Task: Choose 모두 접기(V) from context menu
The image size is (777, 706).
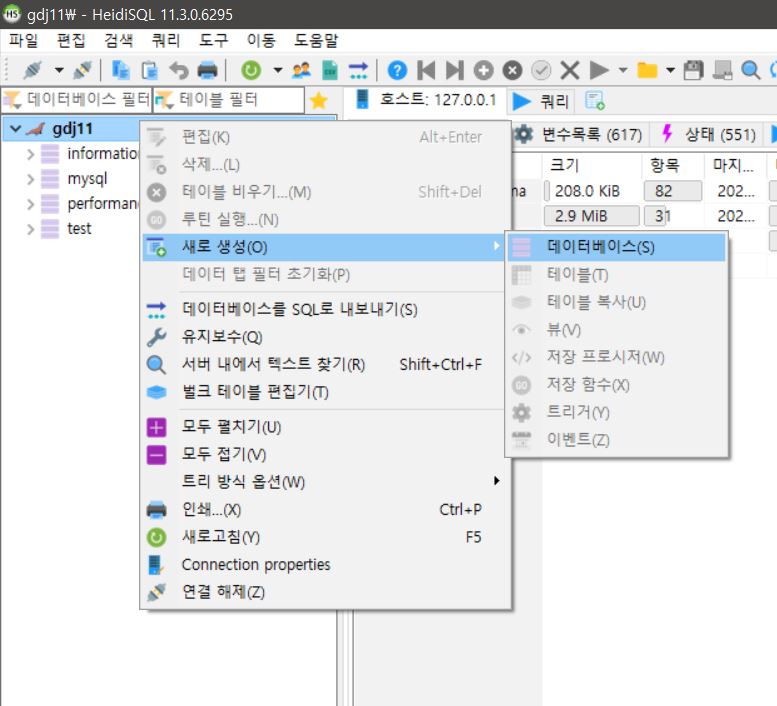Action: [x=326, y=454]
